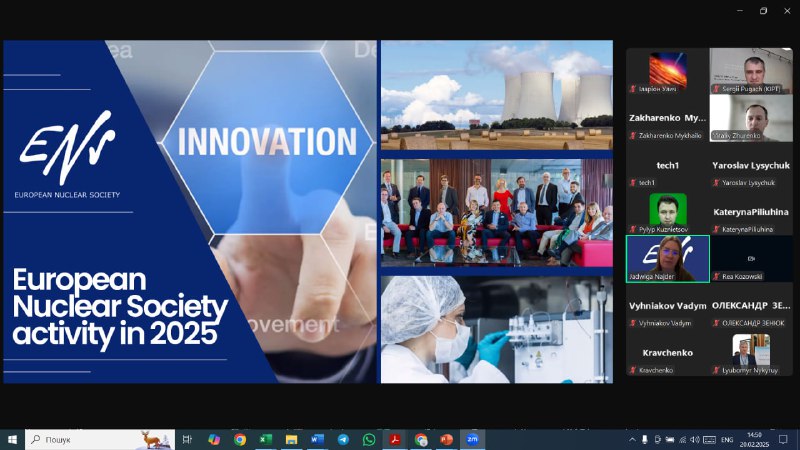This screenshot has width=800, height=450.
Task: Click the large 'tech1' participant name
Action: [667, 165]
